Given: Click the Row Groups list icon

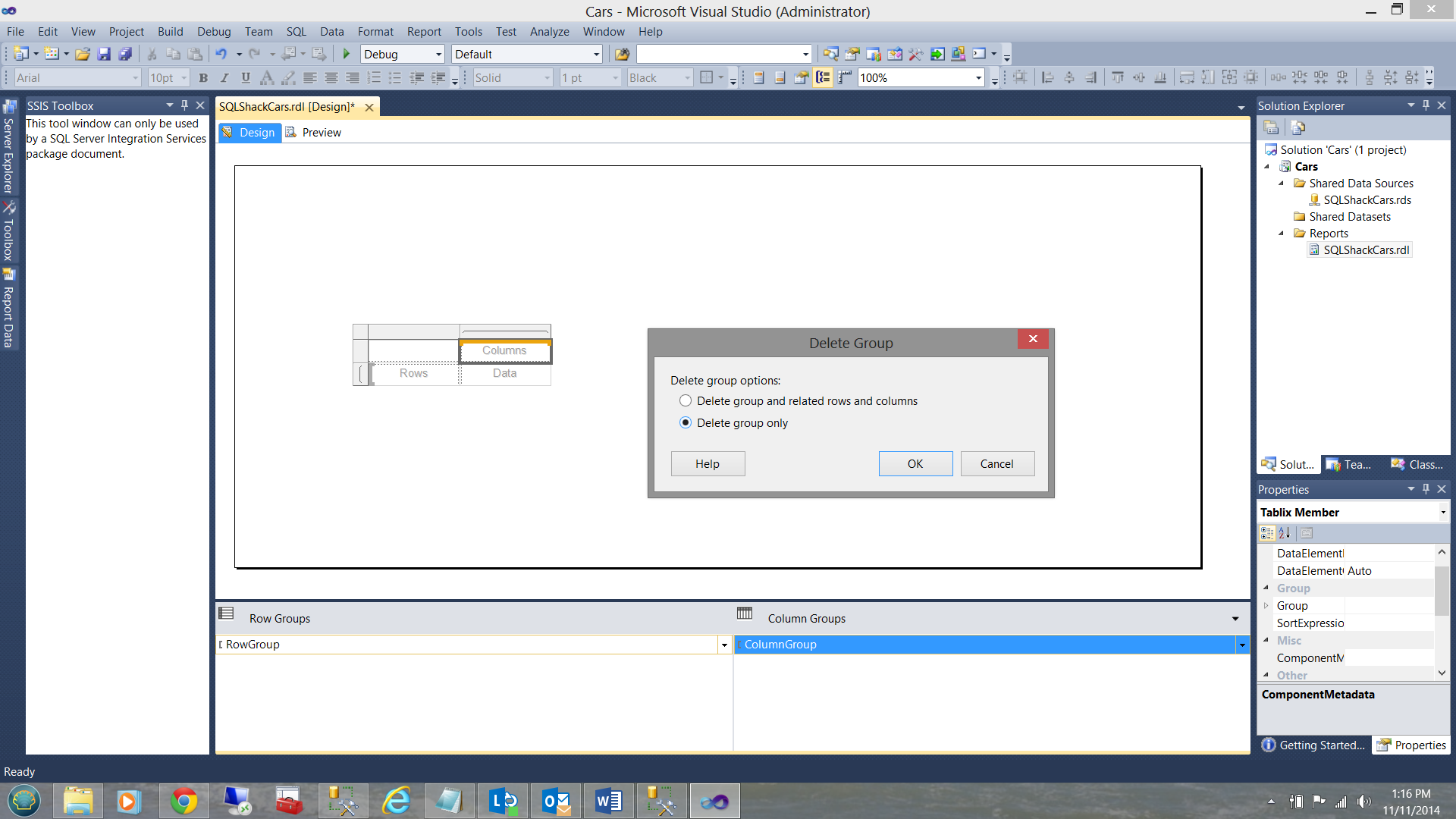Looking at the screenshot, I should pos(226,613).
